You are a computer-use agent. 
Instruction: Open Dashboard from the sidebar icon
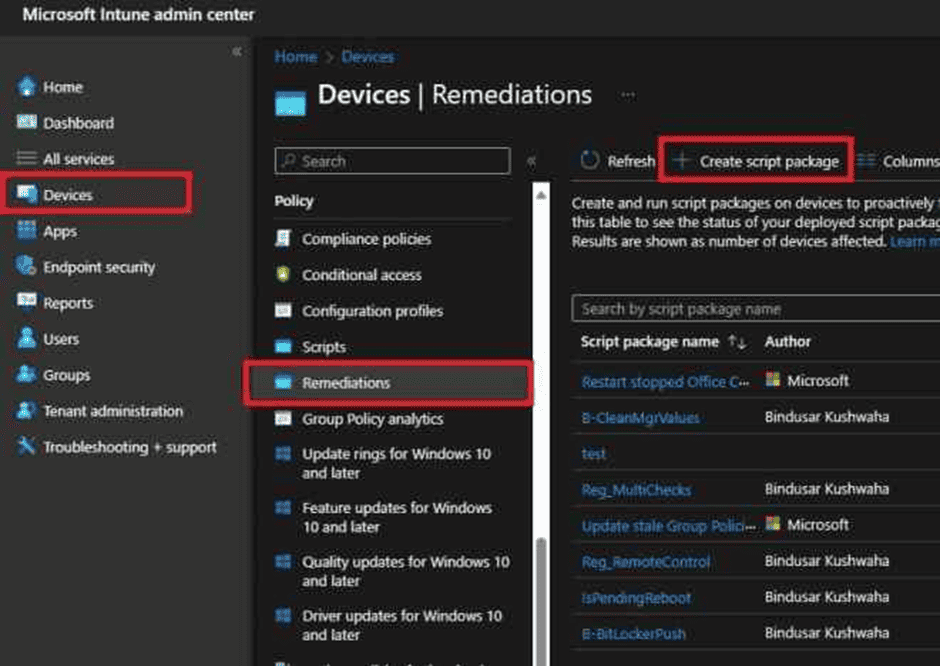coord(27,123)
